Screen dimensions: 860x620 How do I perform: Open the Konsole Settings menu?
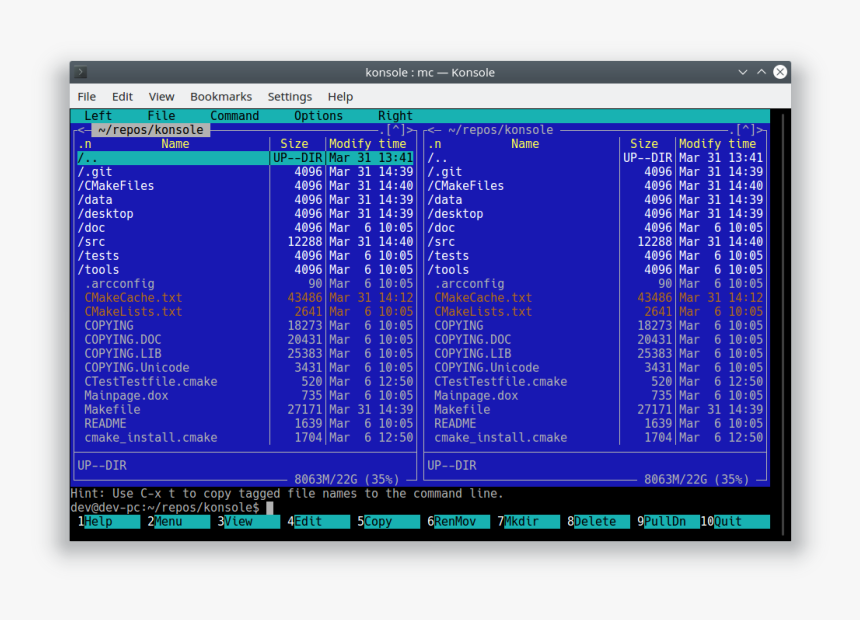point(290,97)
